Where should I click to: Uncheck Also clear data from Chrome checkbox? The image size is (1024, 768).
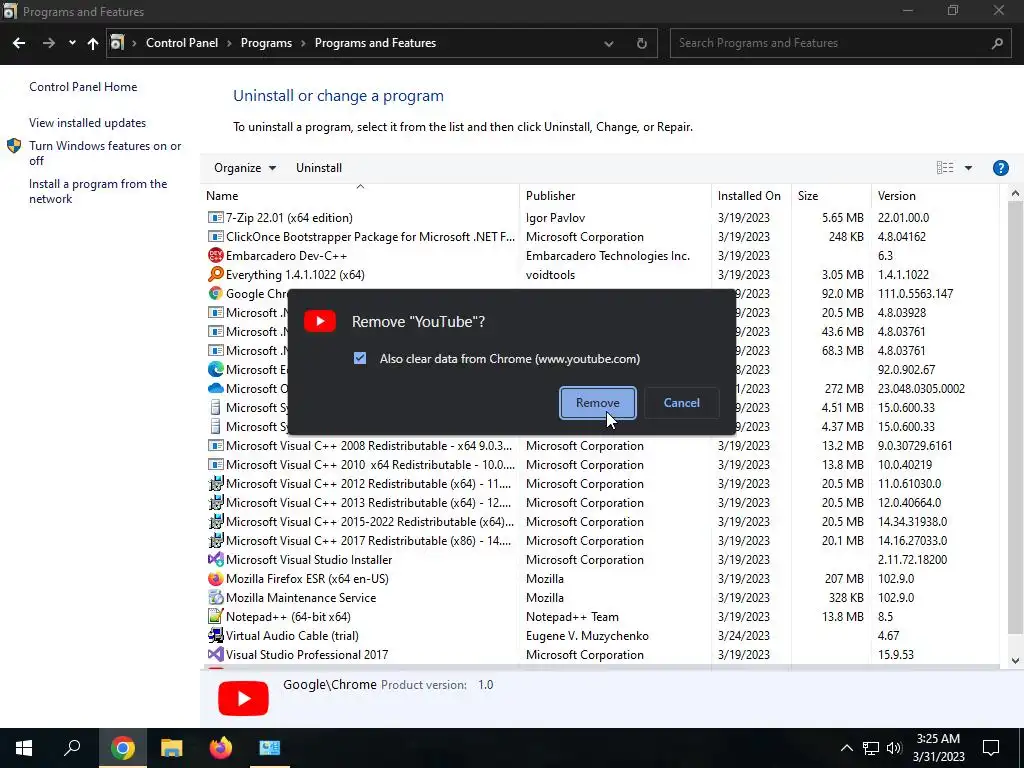[x=360, y=358]
